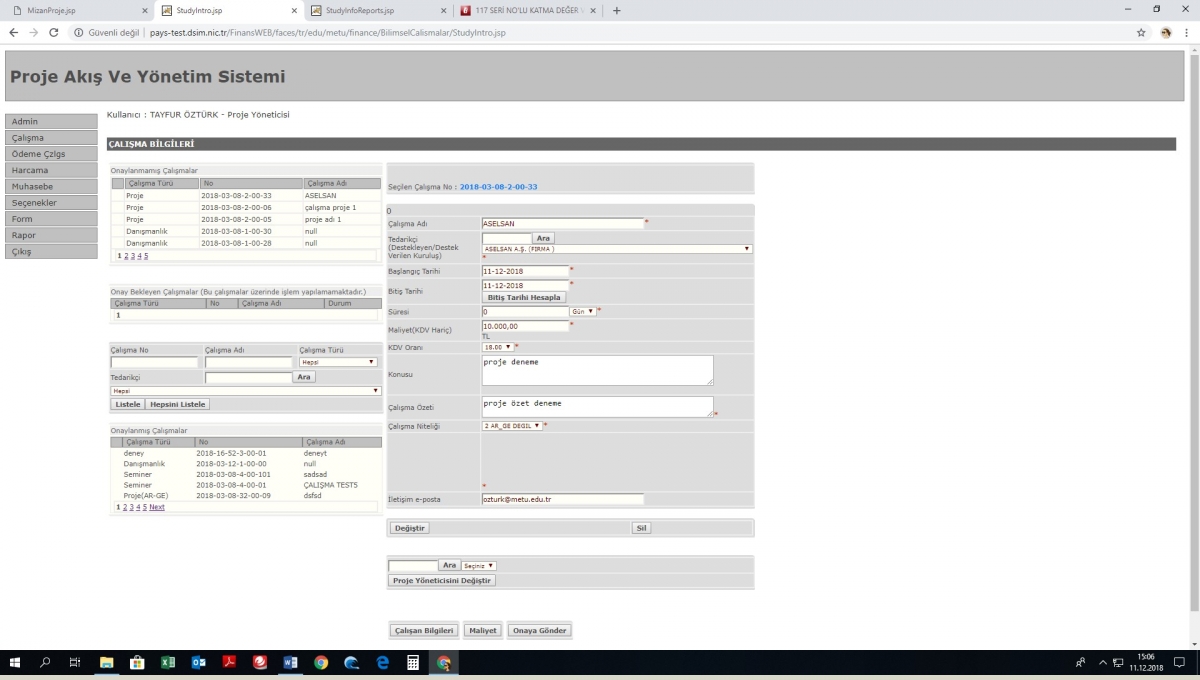This screenshot has width=1200, height=680.
Task: Open Excel from the taskbar
Action: coord(168,663)
